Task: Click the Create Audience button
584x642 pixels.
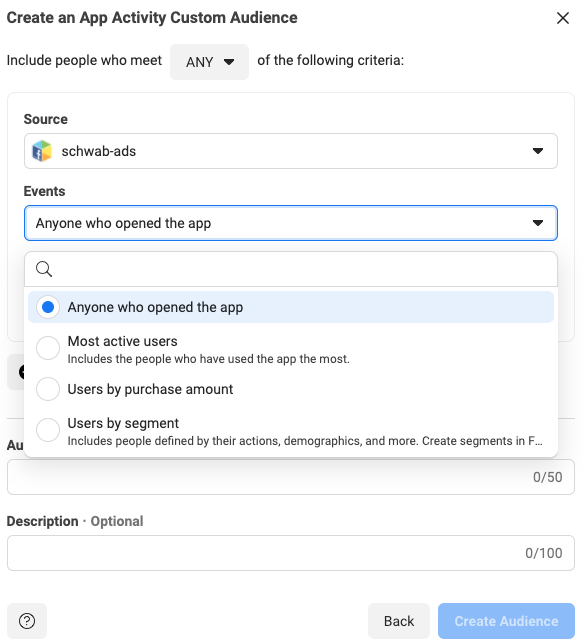Action: click(x=506, y=621)
